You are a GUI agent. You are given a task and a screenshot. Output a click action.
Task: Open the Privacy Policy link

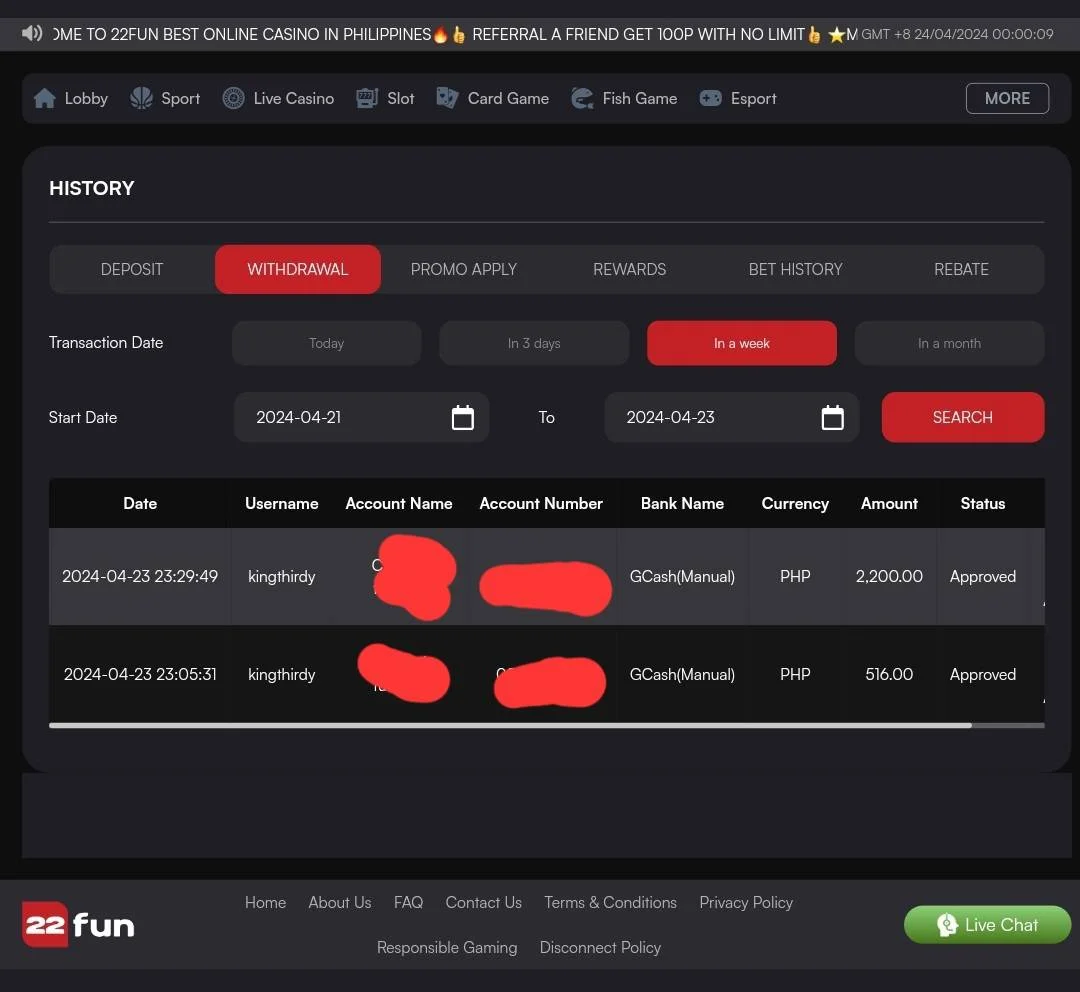pyautogui.click(x=746, y=902)
